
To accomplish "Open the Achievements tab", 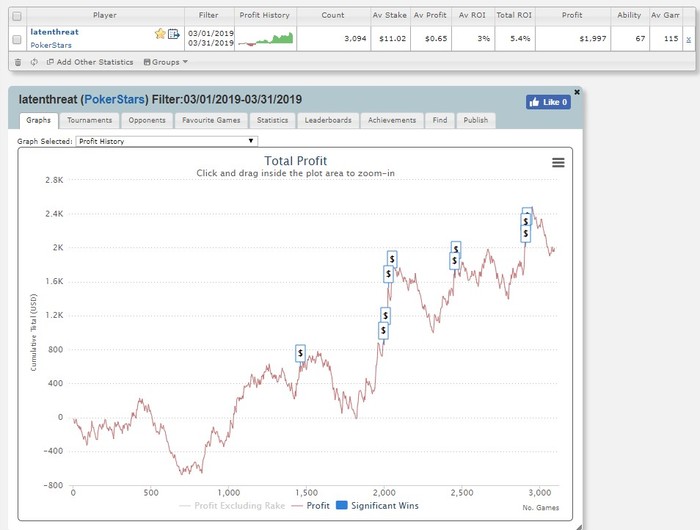I will [x=392, y=120].
